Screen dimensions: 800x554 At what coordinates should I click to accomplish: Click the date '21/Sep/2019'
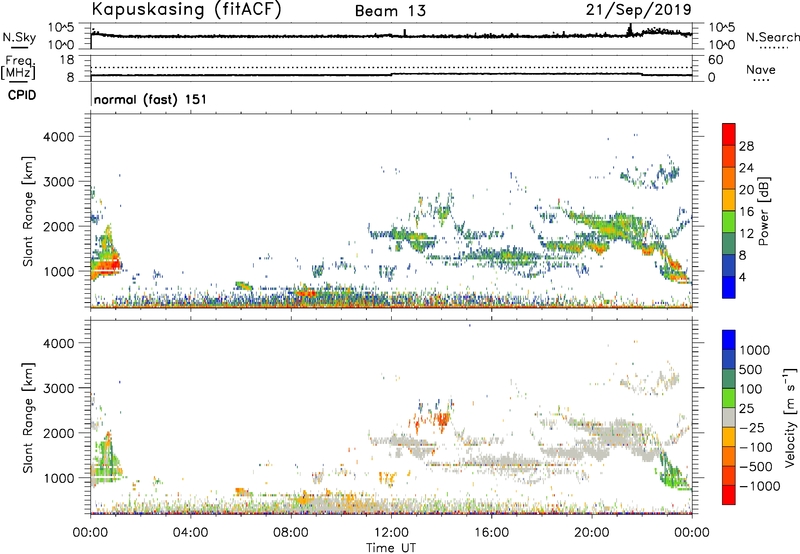click(x=639, y=10)
